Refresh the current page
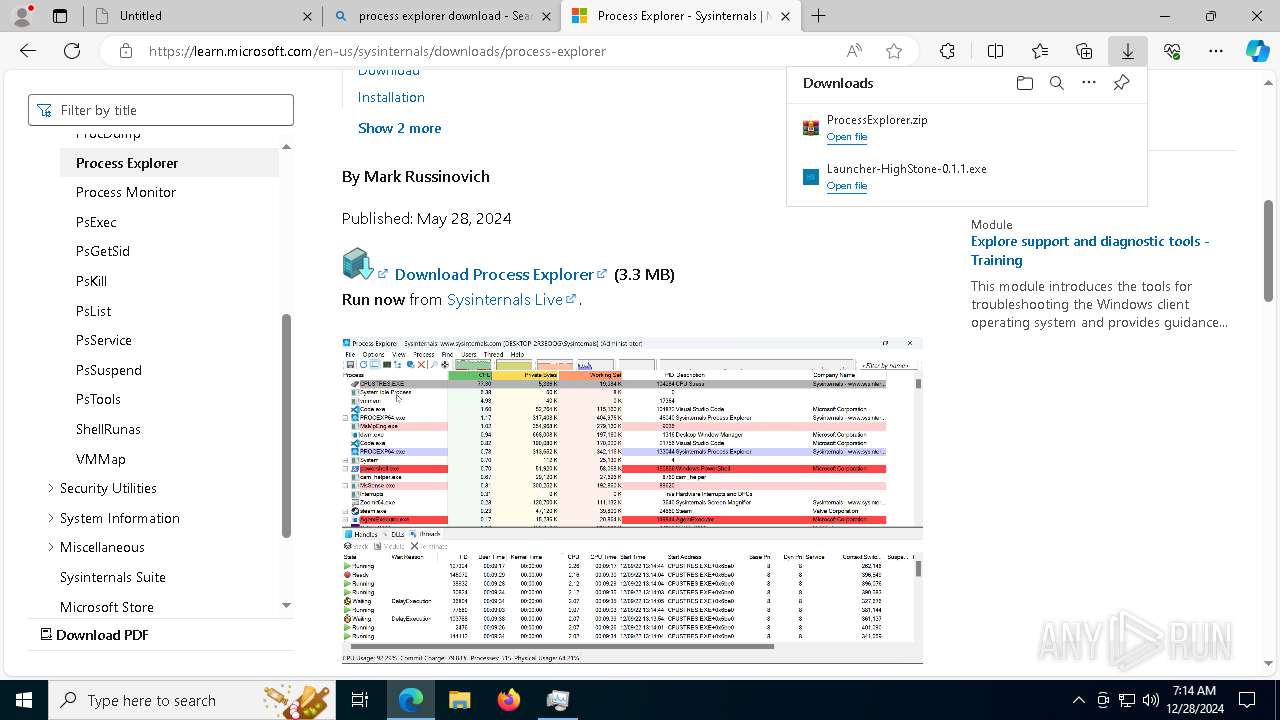 click(72, 51)
